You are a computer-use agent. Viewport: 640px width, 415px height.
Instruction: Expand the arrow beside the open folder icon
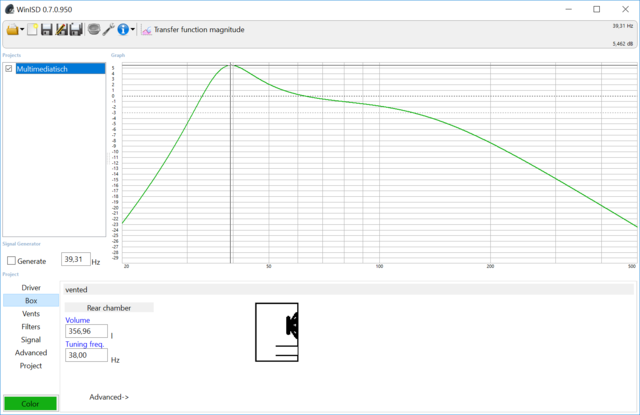(x=22, y=30)
